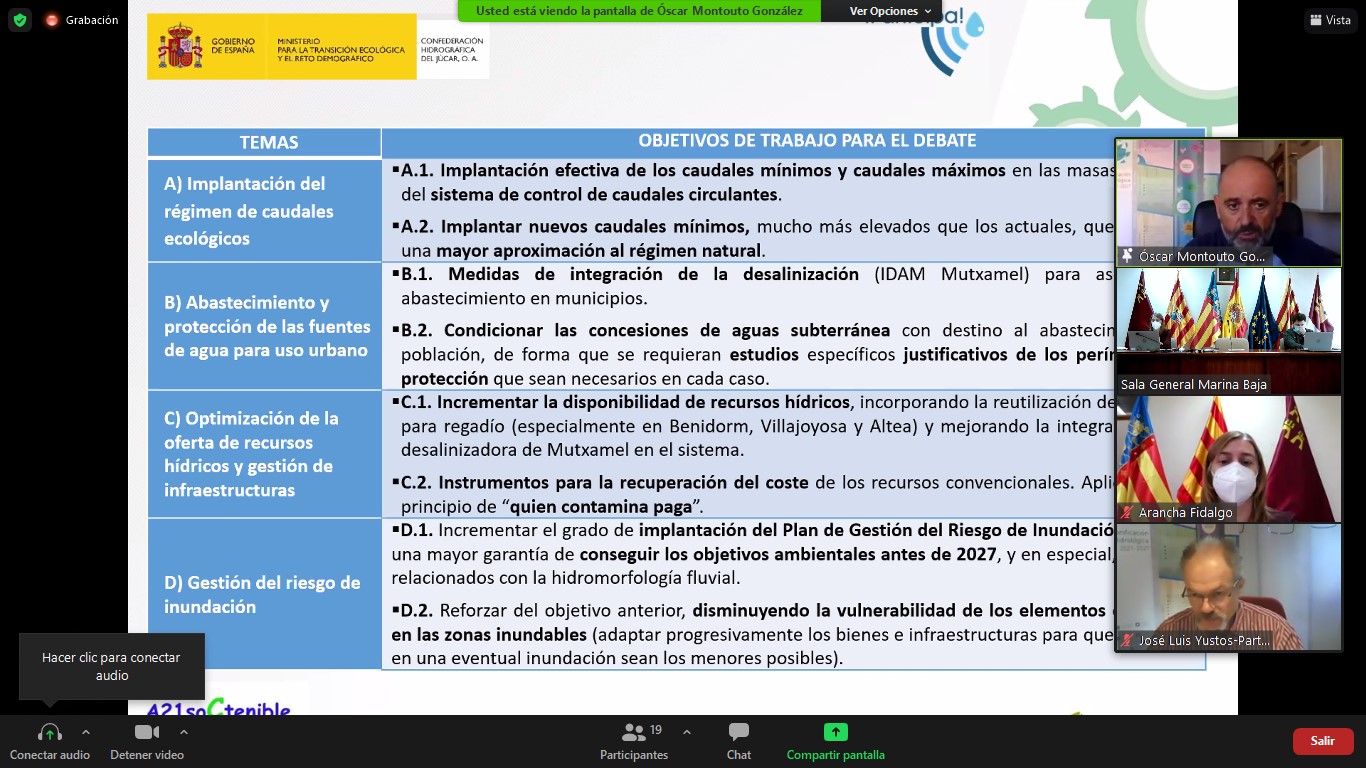Open Ver Opciones dropdown menu
Viewport: 1366px width, 768px height.
(x=891, y=11)
